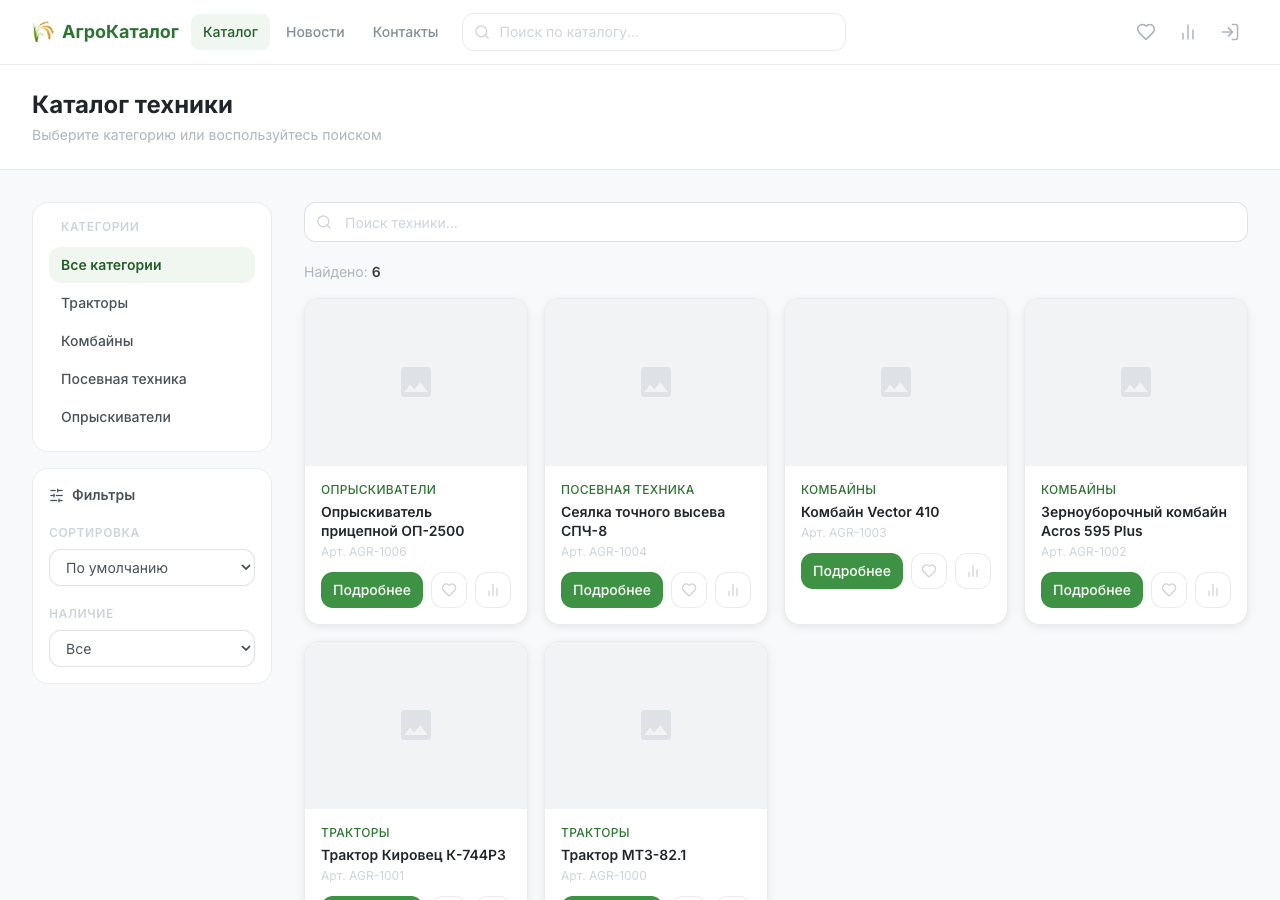Select the Все категории category

click(x=152, y=265)
